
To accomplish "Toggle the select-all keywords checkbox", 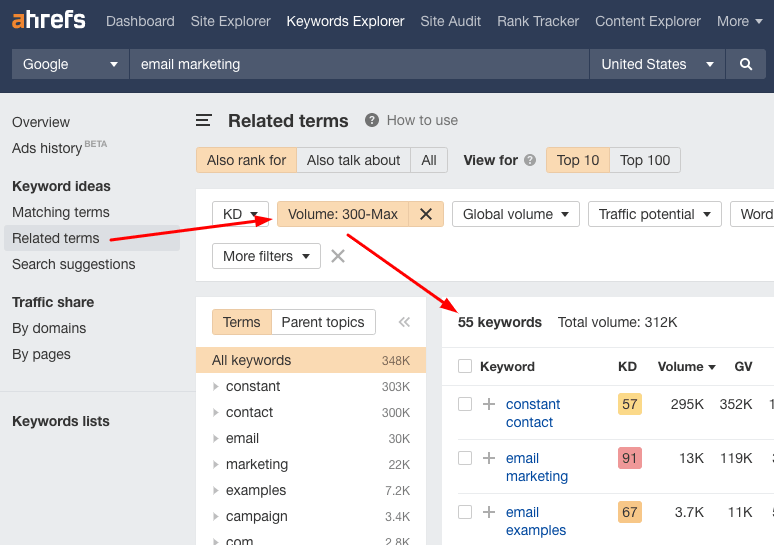I will point(465,366).
